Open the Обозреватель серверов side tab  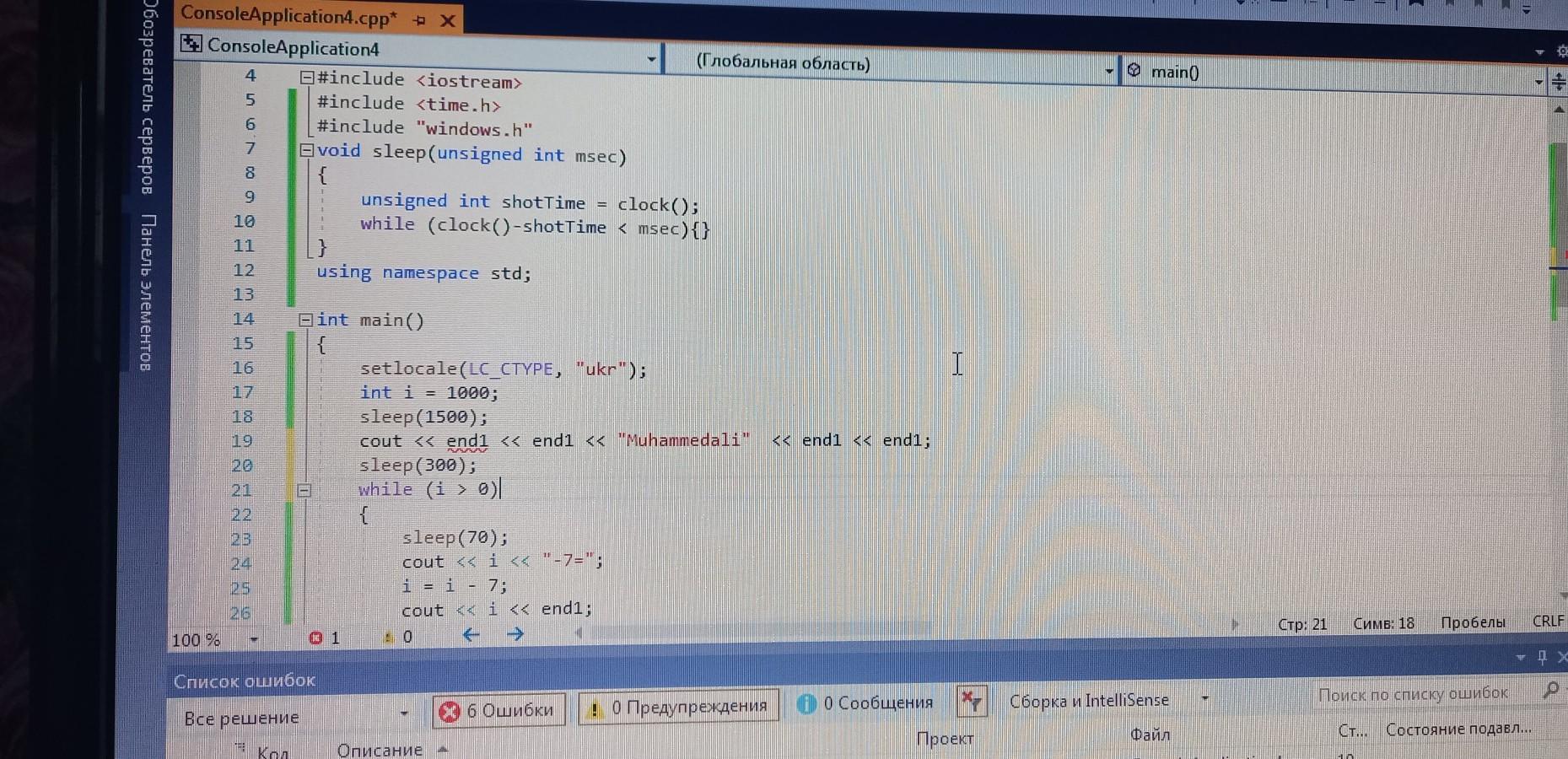point(148,97)
